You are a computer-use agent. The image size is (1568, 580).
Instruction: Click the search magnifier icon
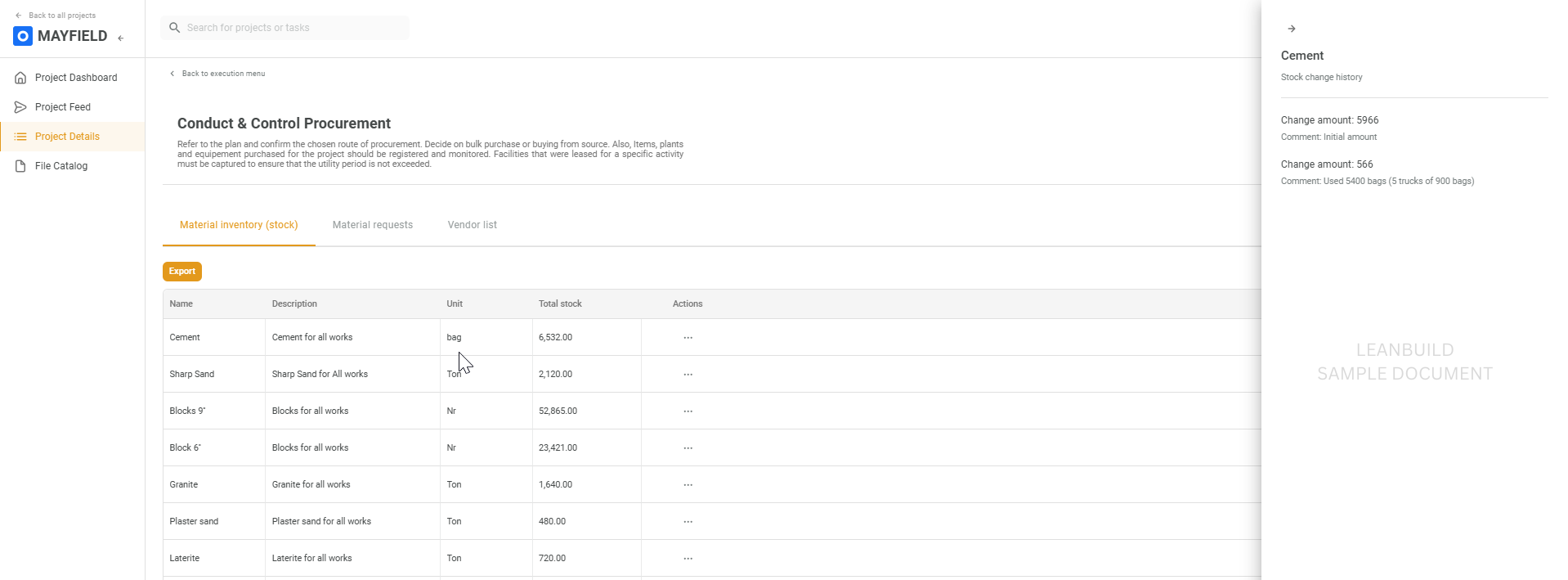click(174, 28)
